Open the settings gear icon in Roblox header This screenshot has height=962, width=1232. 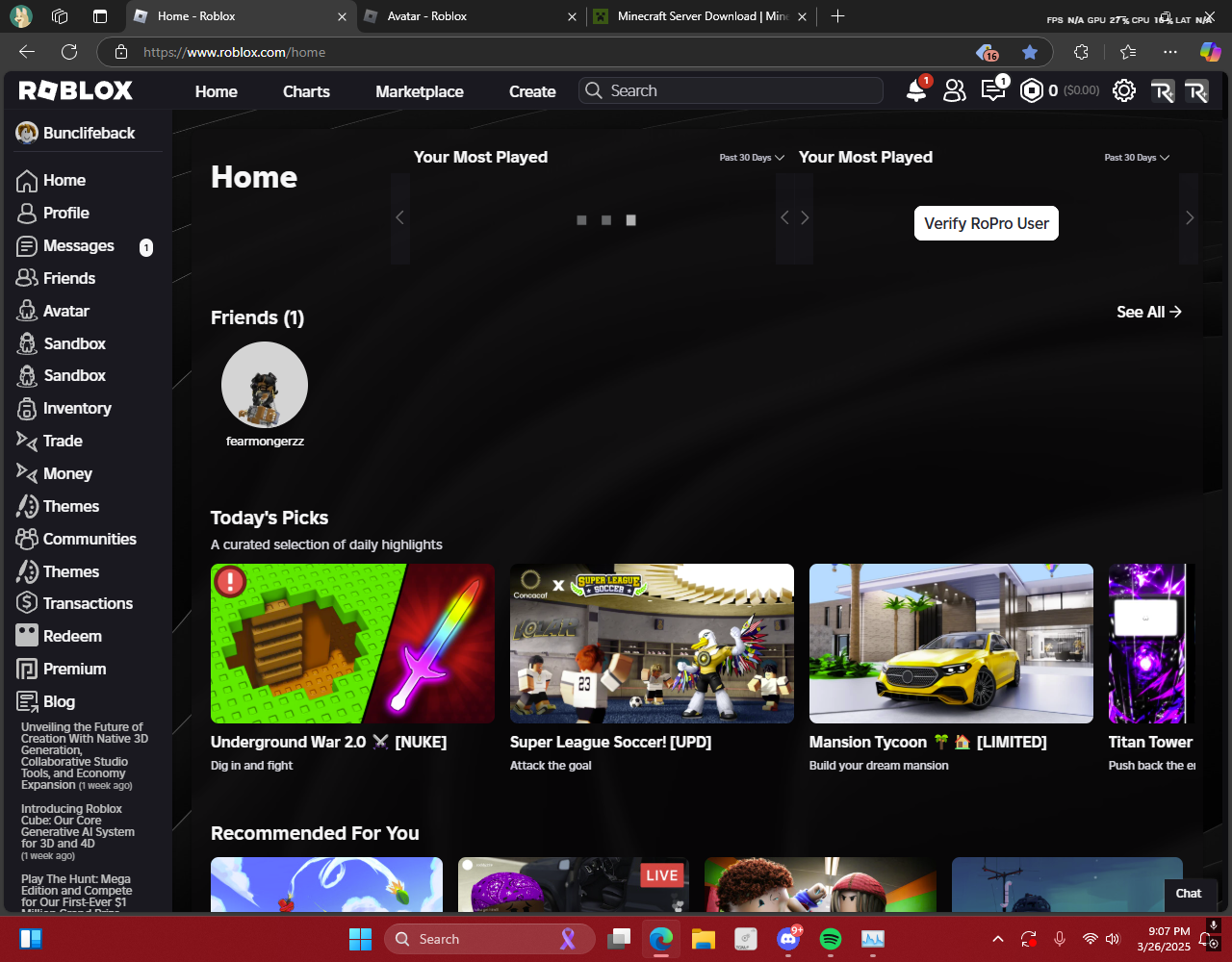1123,90
